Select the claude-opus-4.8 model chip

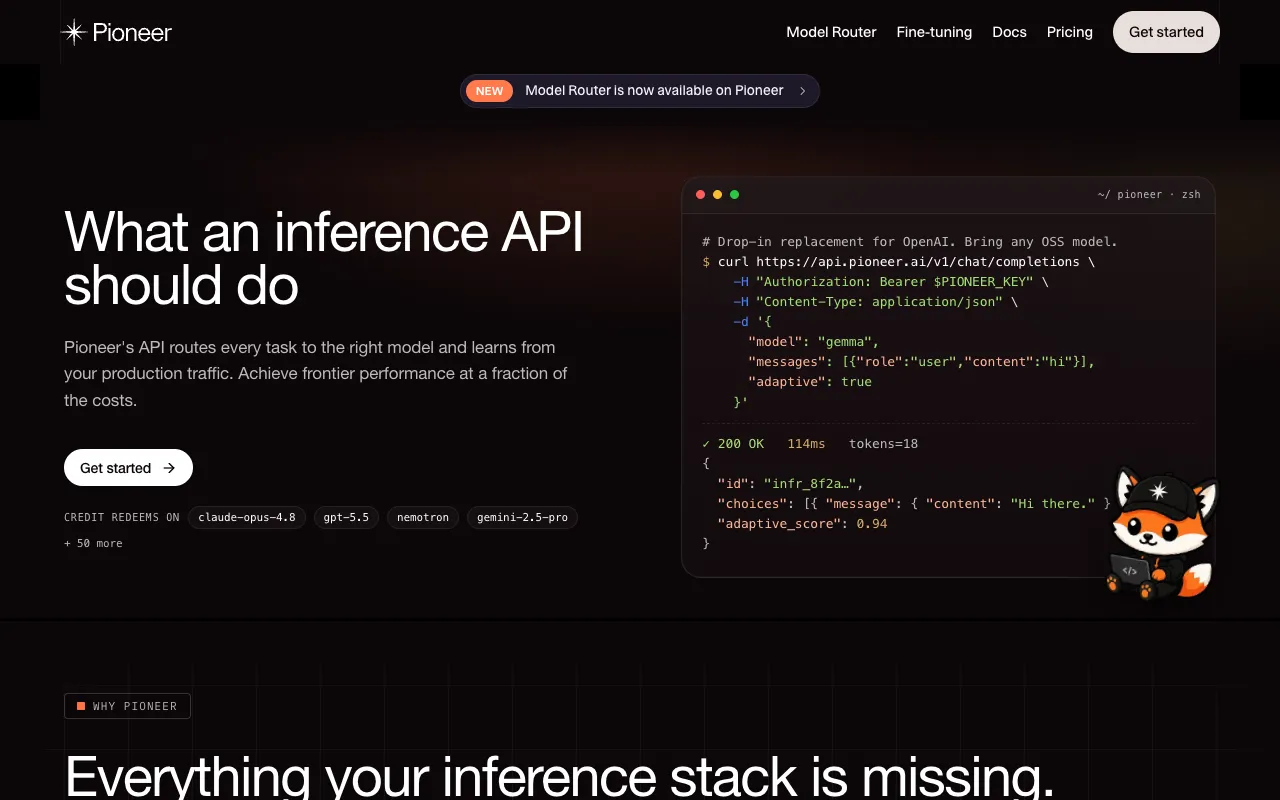pos(247,517)
